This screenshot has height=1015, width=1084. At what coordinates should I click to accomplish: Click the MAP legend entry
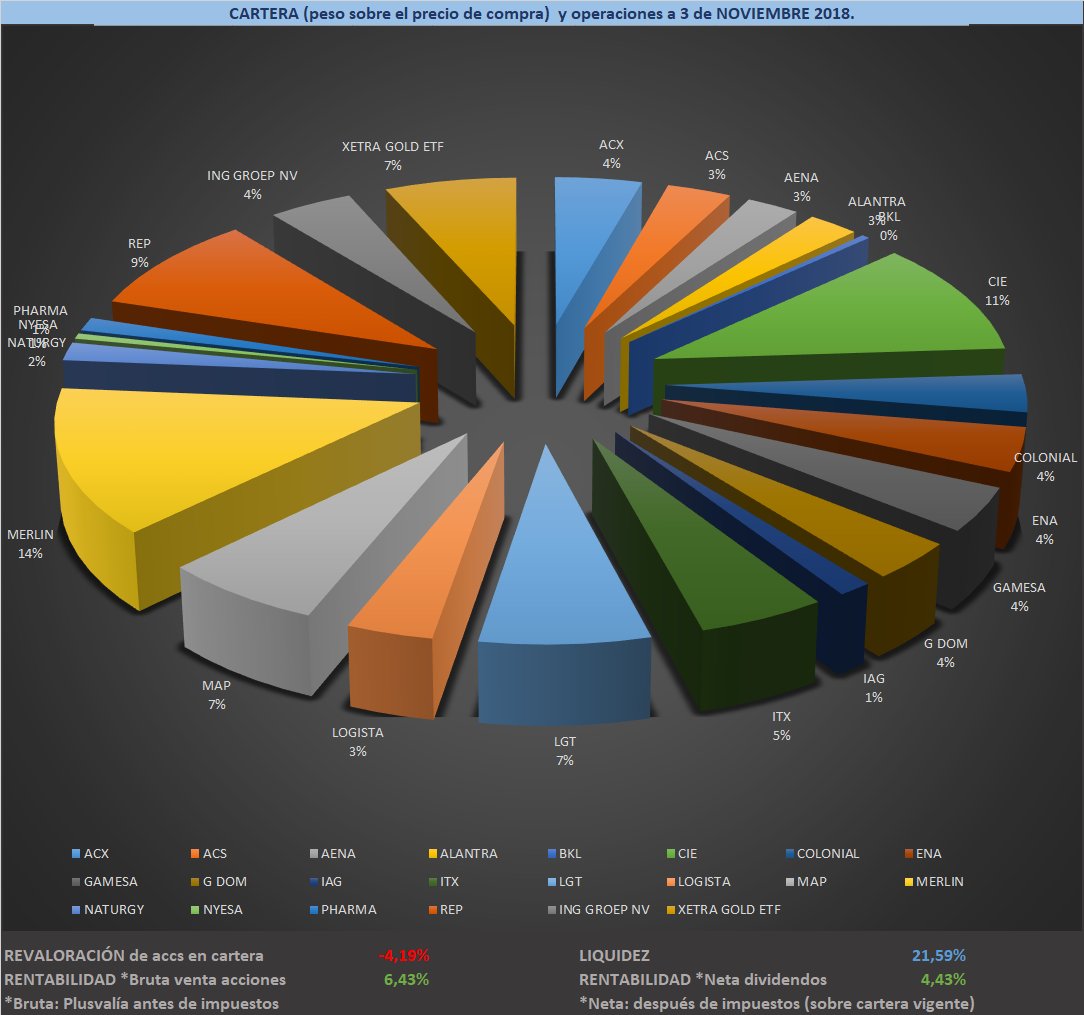pyautogui.click(x=807, y=882)
